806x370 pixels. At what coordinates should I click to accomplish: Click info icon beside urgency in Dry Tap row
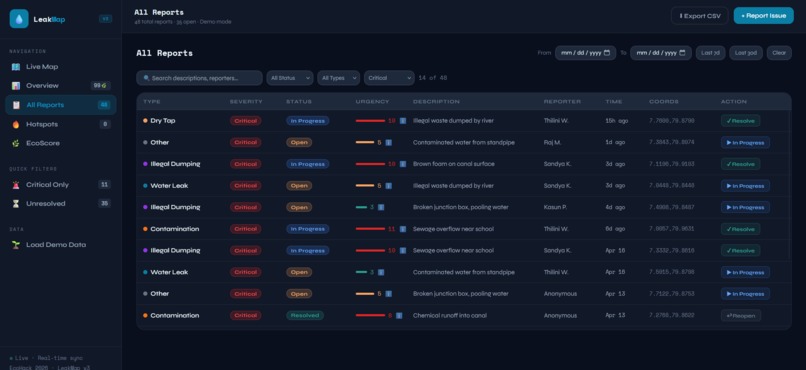403,121
